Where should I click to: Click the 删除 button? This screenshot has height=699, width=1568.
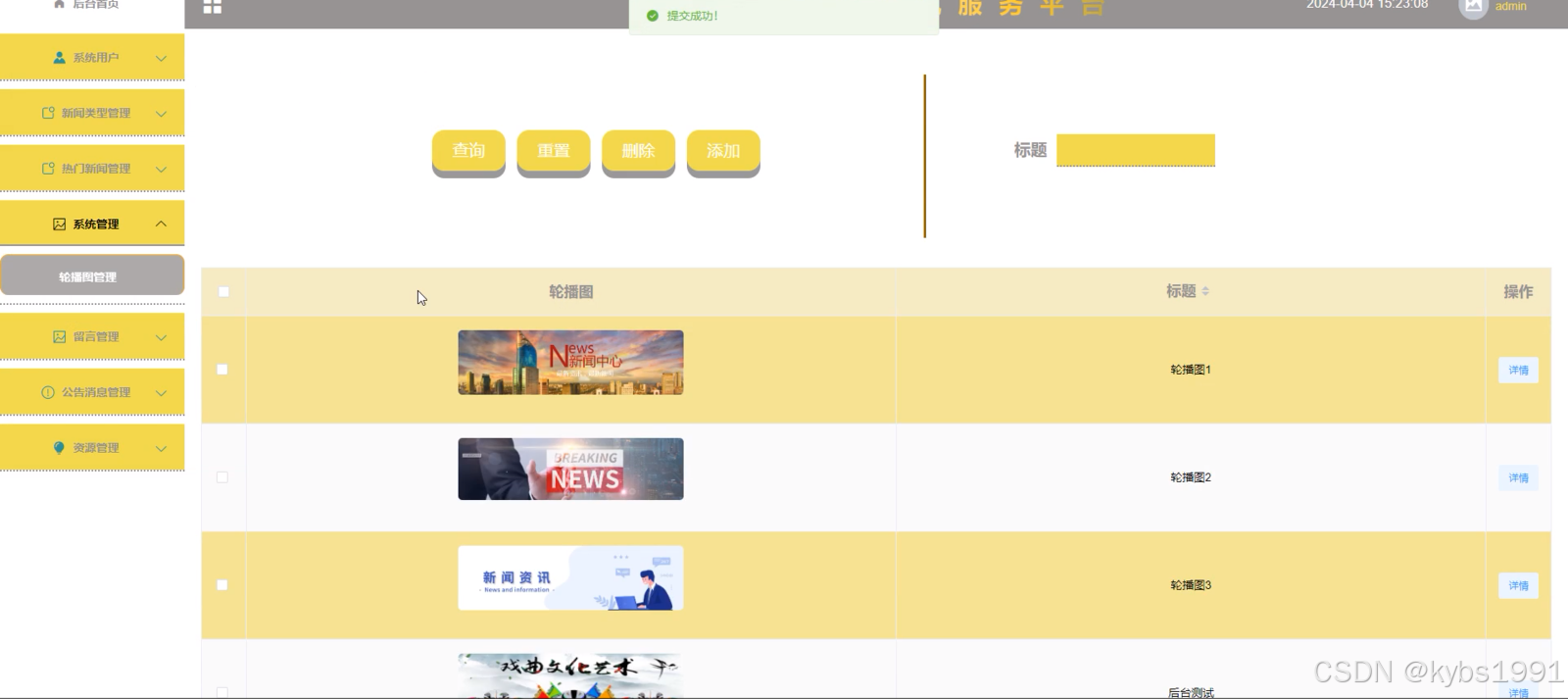[x=638, y=152]
